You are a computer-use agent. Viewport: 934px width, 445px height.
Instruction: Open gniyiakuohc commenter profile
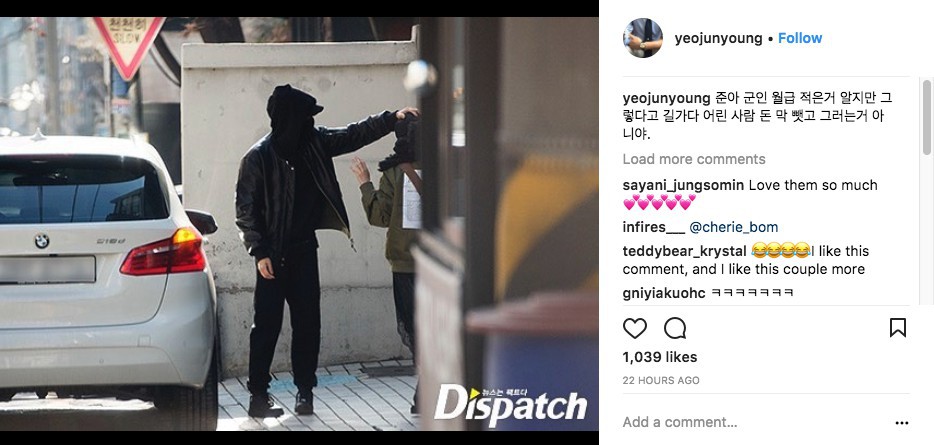click(664, 293)
